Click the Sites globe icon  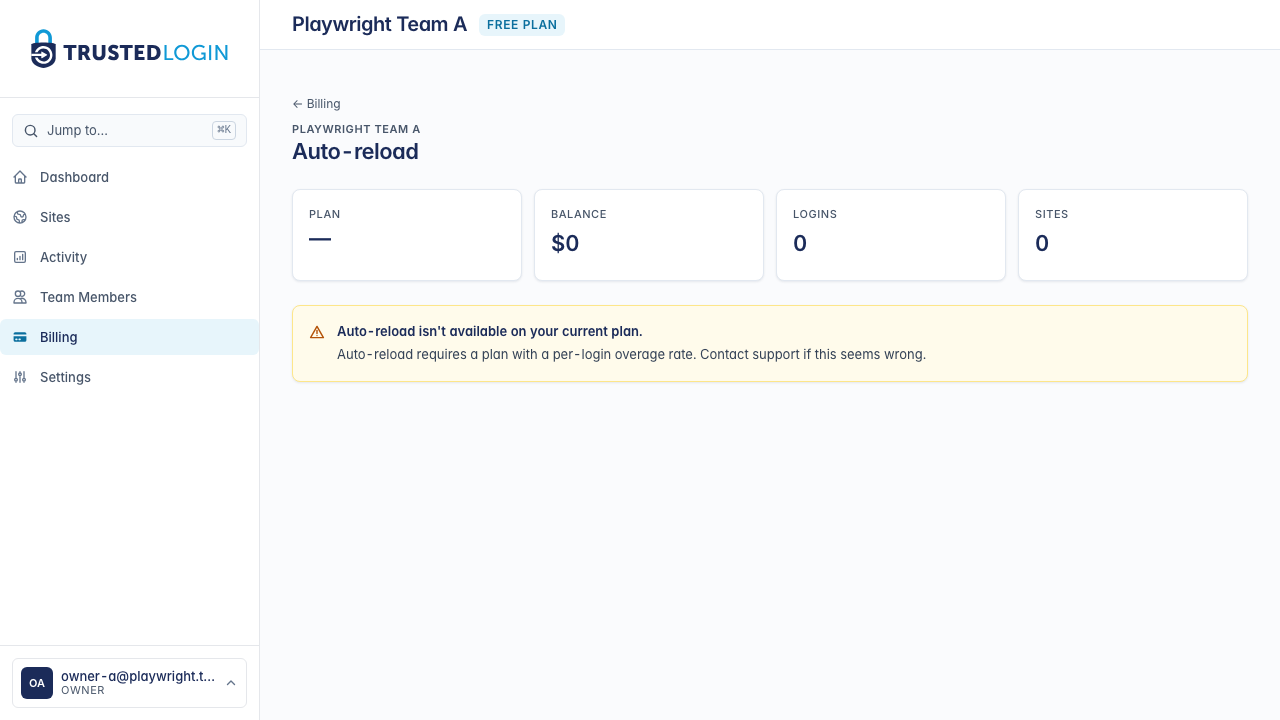tap(20, 217)
